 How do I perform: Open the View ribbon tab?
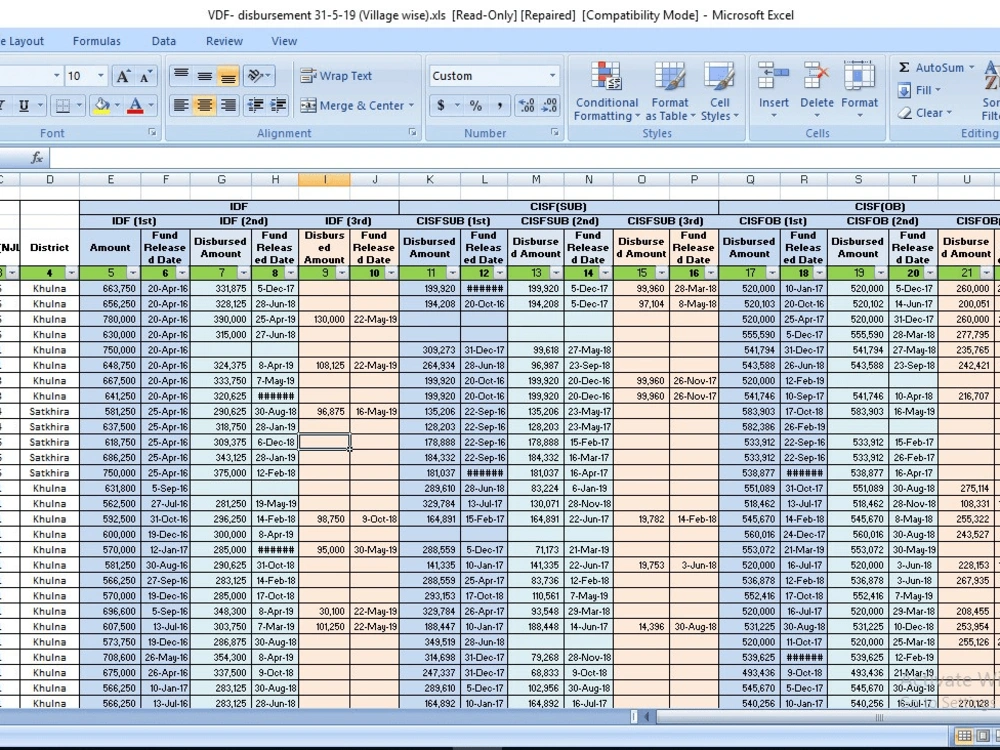pyautogui.click(x=284, y=41)
